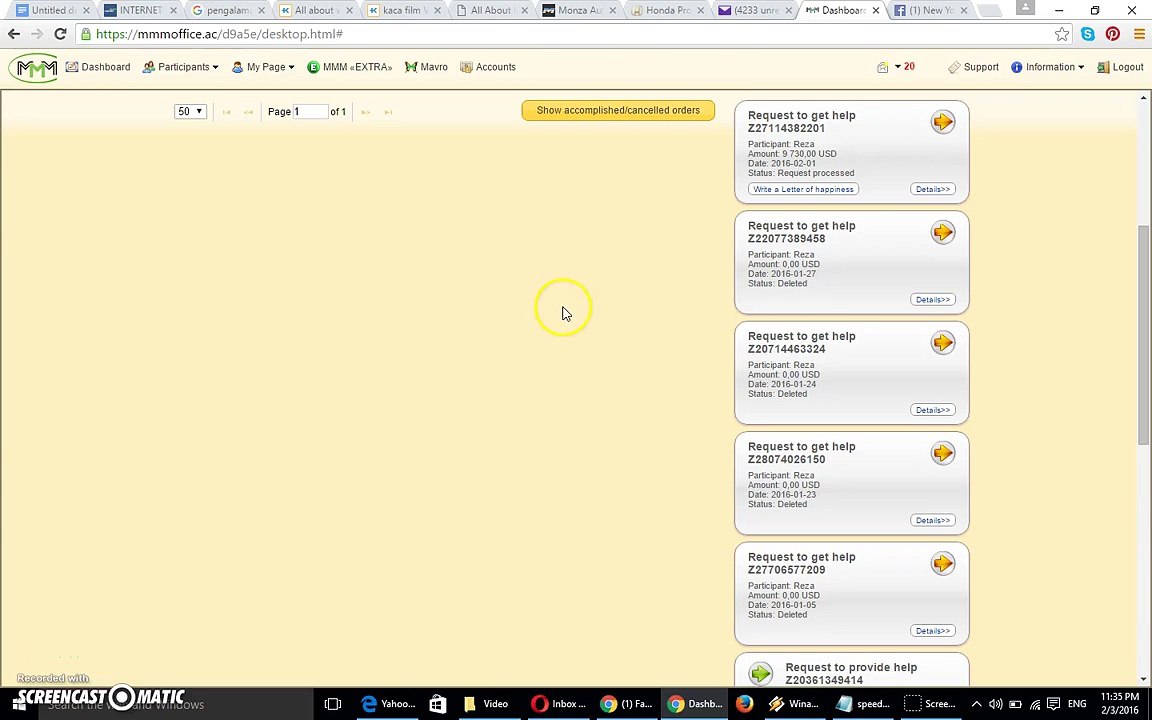Screen dimensions: 1152x720
Task: Click the volume icon in system tray
Action: click(996, 704)
